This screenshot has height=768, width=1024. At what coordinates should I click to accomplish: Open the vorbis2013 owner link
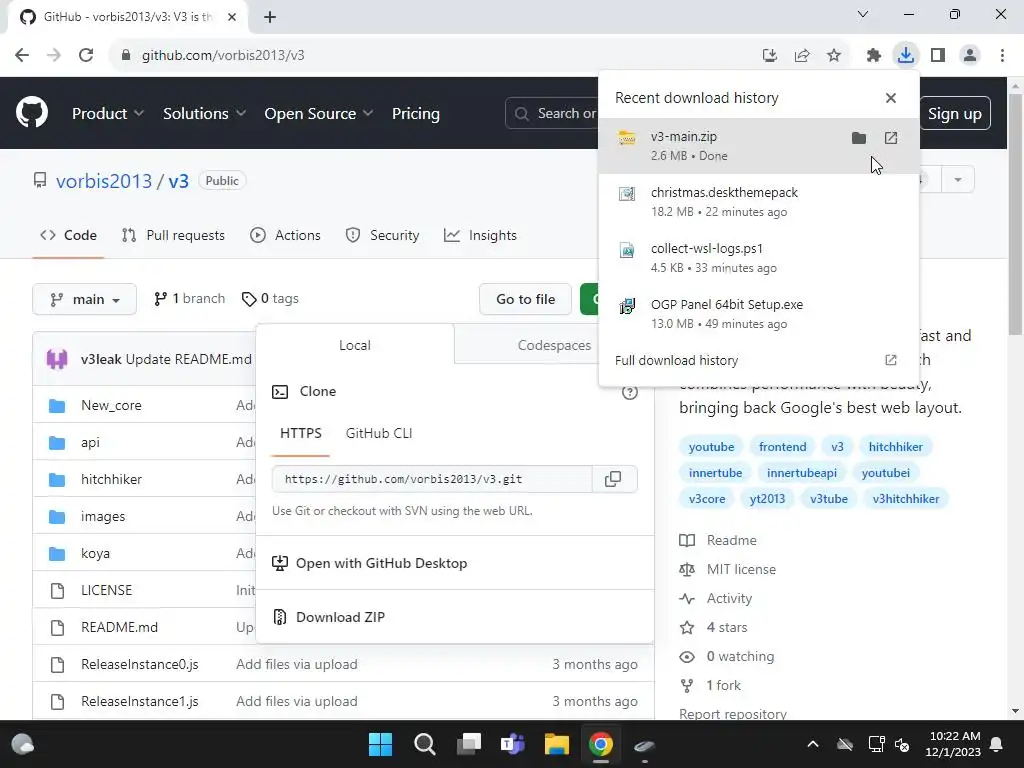point(104,181)
